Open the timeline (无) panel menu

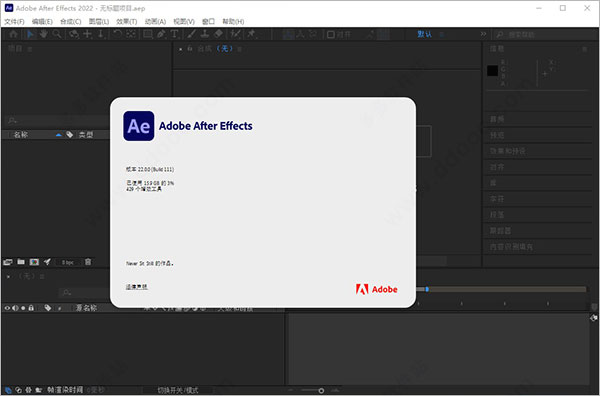[x=42, y=276]
